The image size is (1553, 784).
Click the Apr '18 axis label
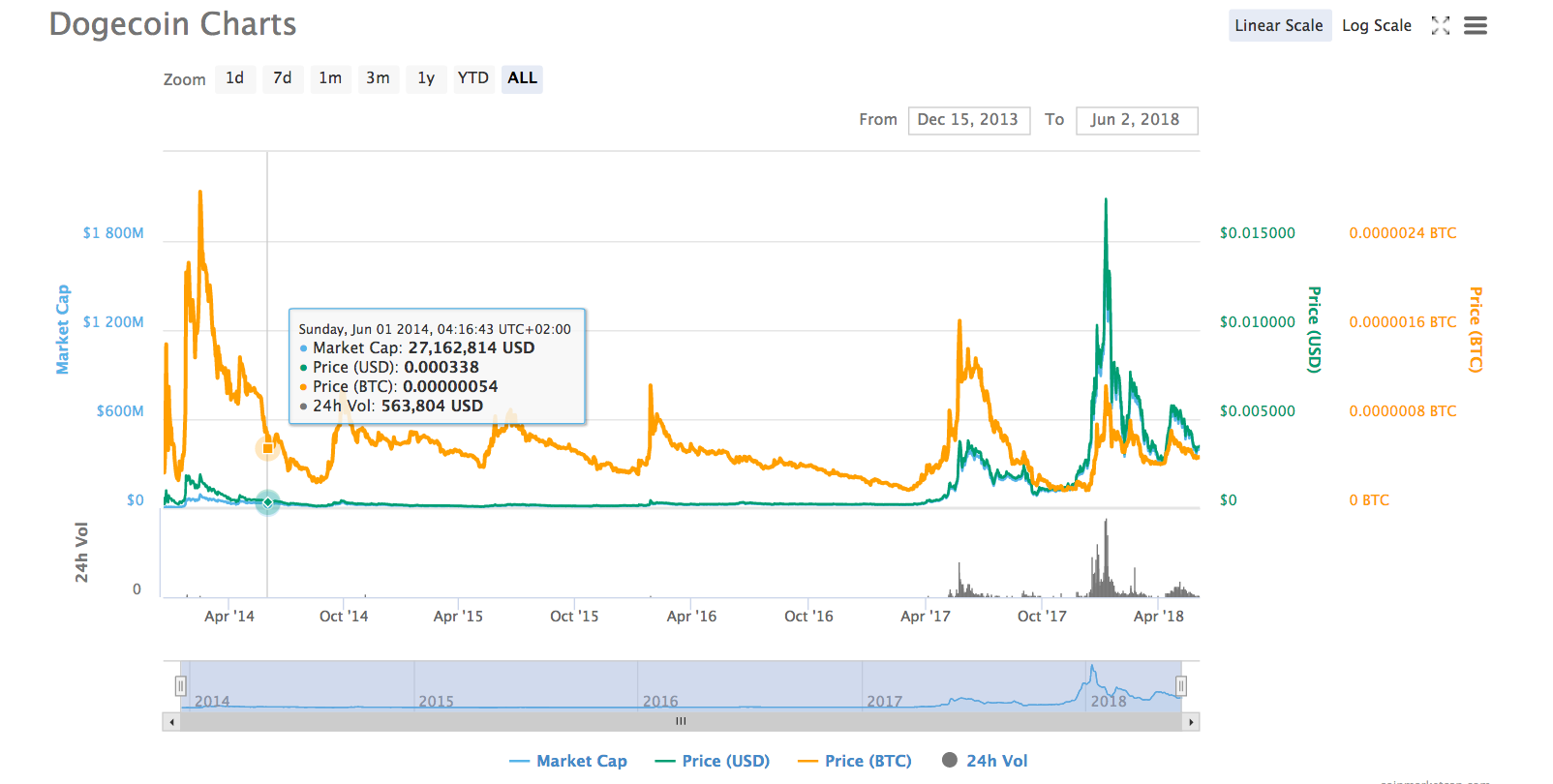click(x=1159, y=617)
